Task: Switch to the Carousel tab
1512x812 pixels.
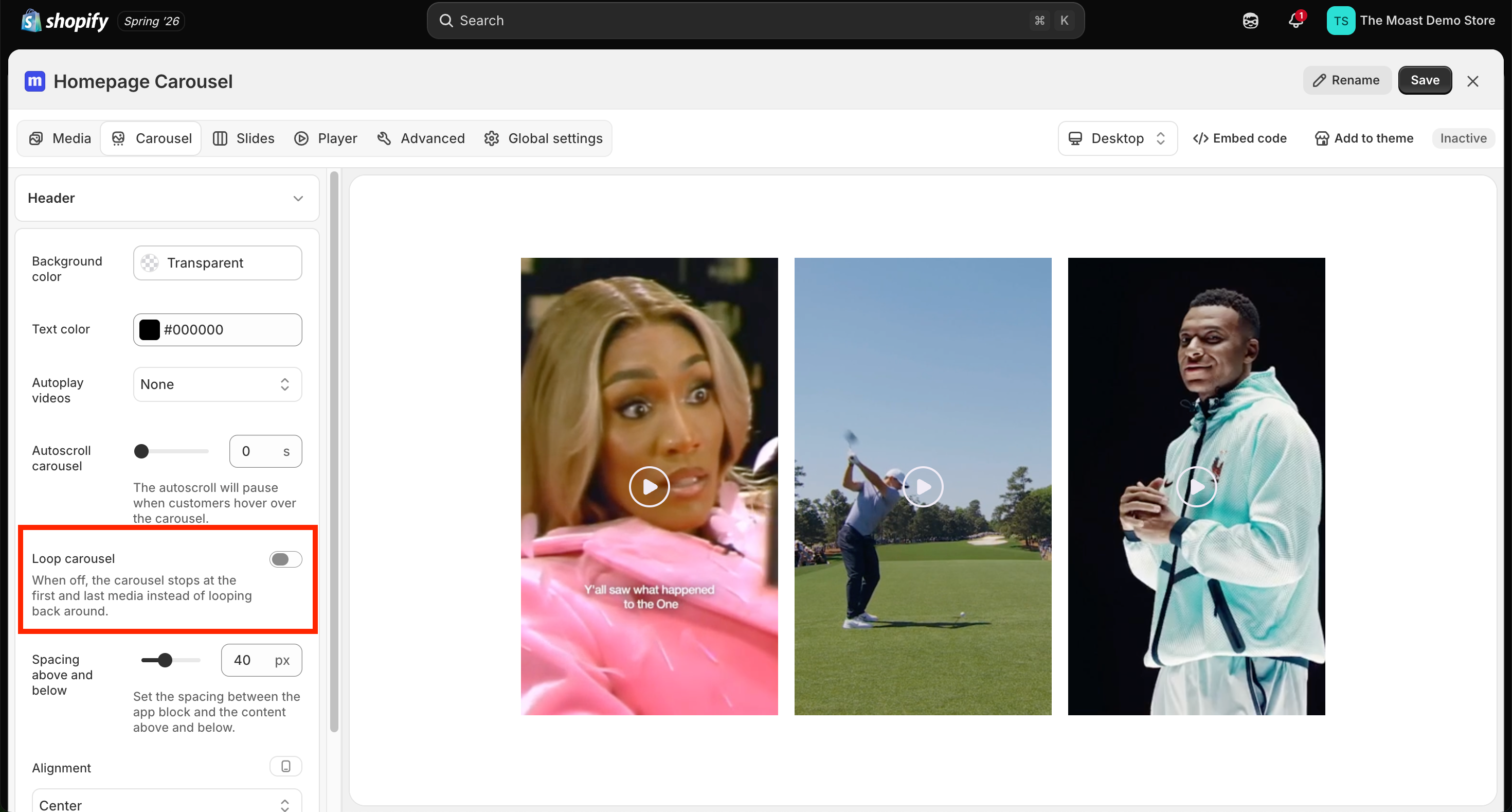Action: 151,138
